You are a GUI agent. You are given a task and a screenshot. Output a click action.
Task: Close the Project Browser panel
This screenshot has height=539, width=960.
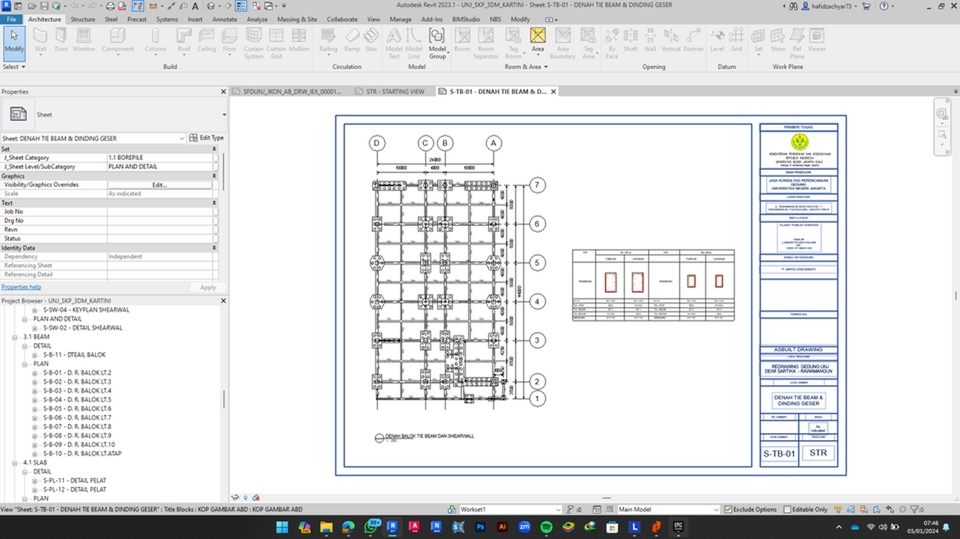(223, 301)
